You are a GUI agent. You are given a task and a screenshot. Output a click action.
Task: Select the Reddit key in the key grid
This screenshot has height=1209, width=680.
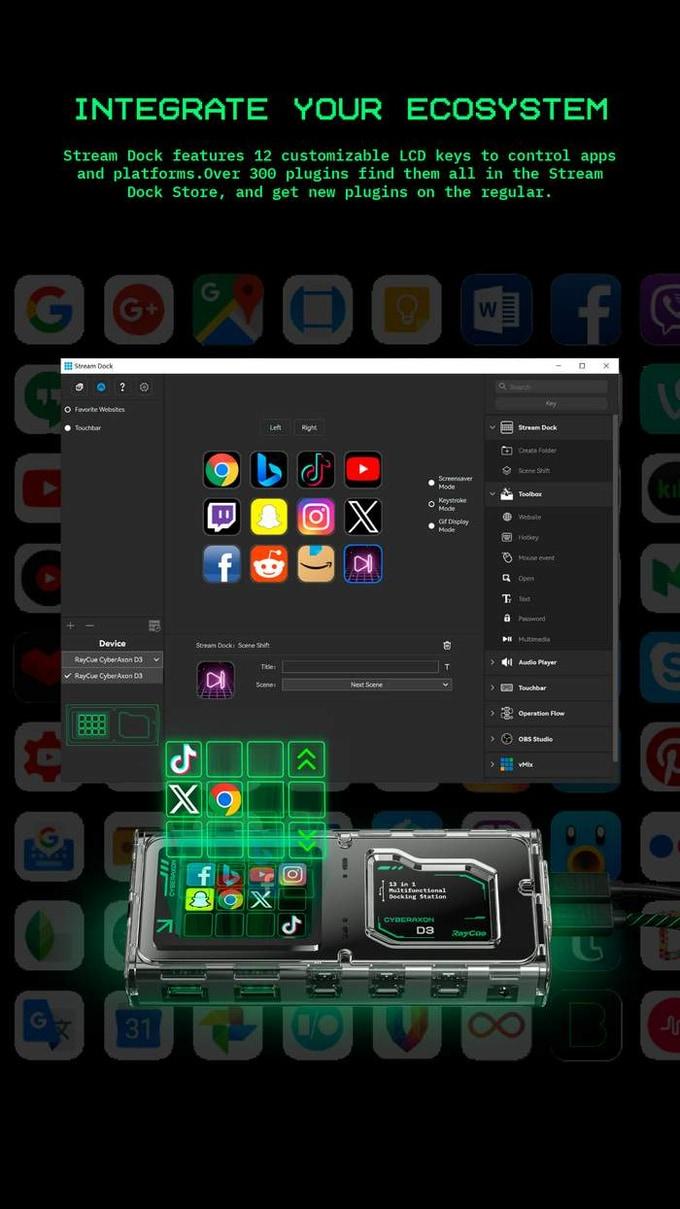(268, 563)
